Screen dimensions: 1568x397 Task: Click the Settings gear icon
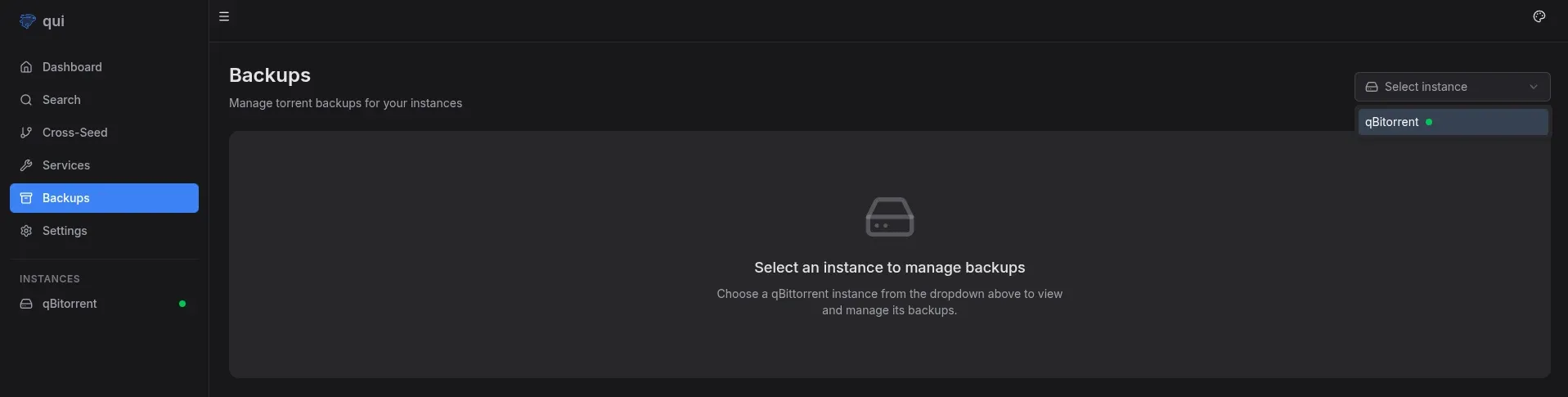(x=26, y=231)
